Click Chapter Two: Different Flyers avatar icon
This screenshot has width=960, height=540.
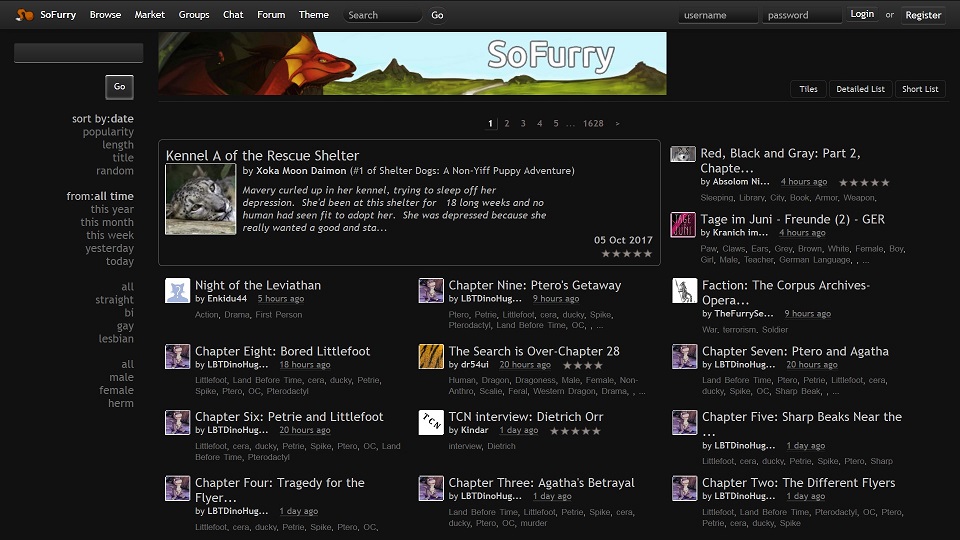coord(684,489)
